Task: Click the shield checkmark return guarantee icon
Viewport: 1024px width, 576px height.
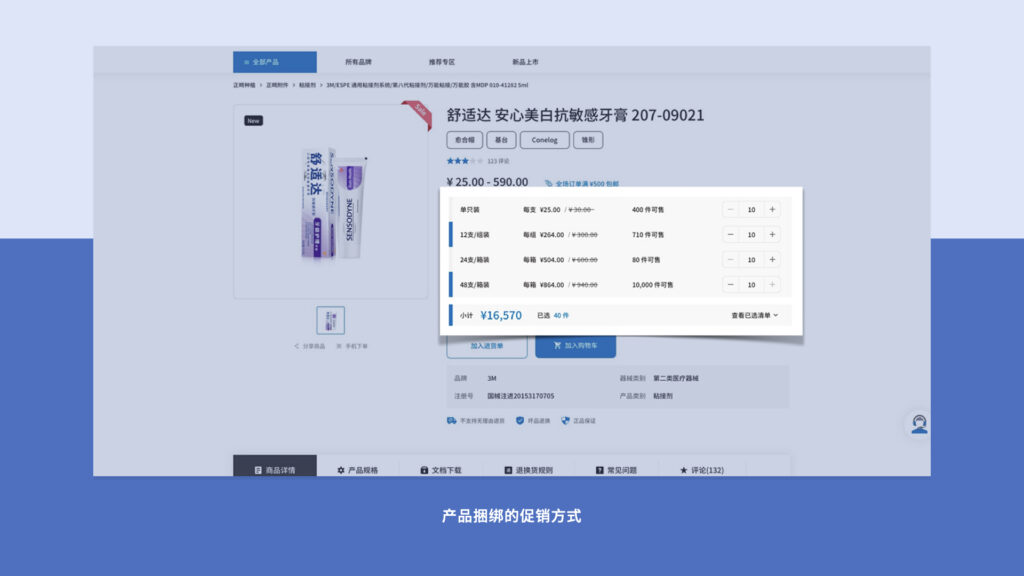Action: coord(520,421)
